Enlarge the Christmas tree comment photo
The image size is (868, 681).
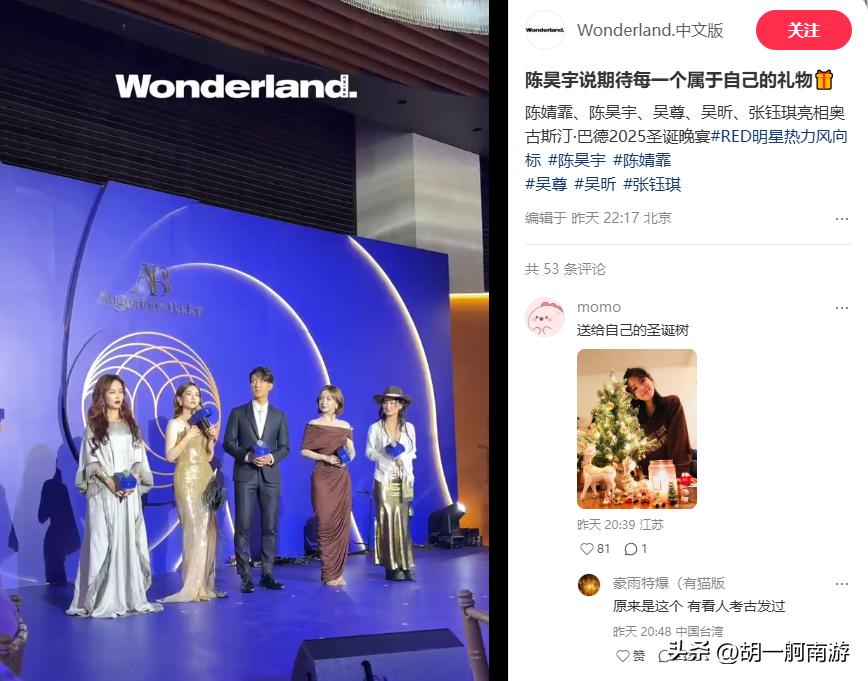637,429
